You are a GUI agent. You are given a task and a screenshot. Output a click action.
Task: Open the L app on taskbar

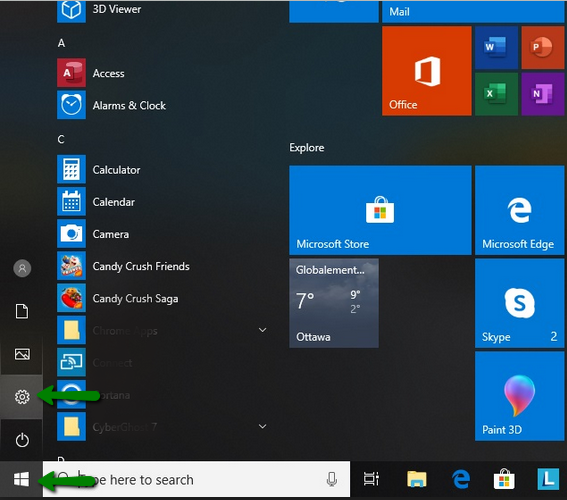click(548, 479)
